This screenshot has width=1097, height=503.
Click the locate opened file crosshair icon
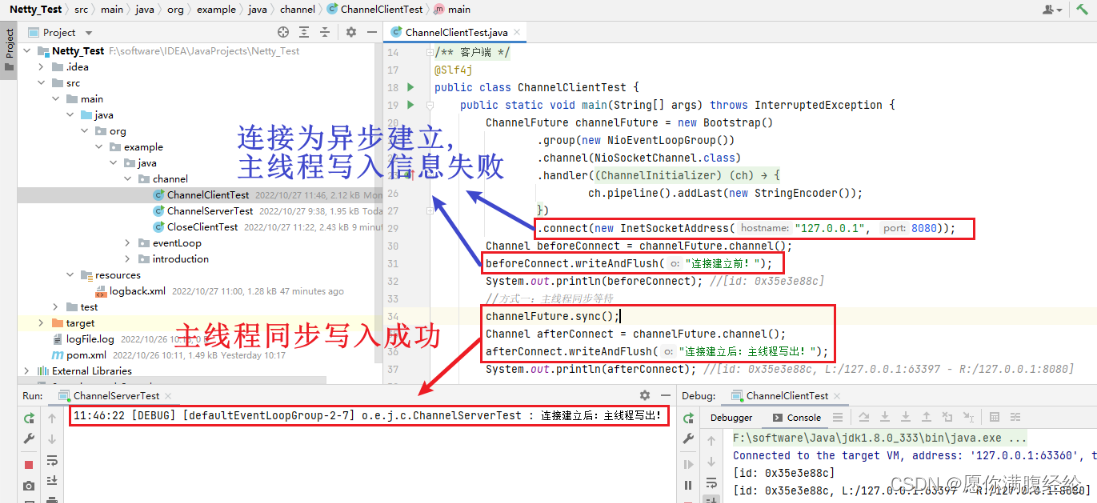(283, 32)
